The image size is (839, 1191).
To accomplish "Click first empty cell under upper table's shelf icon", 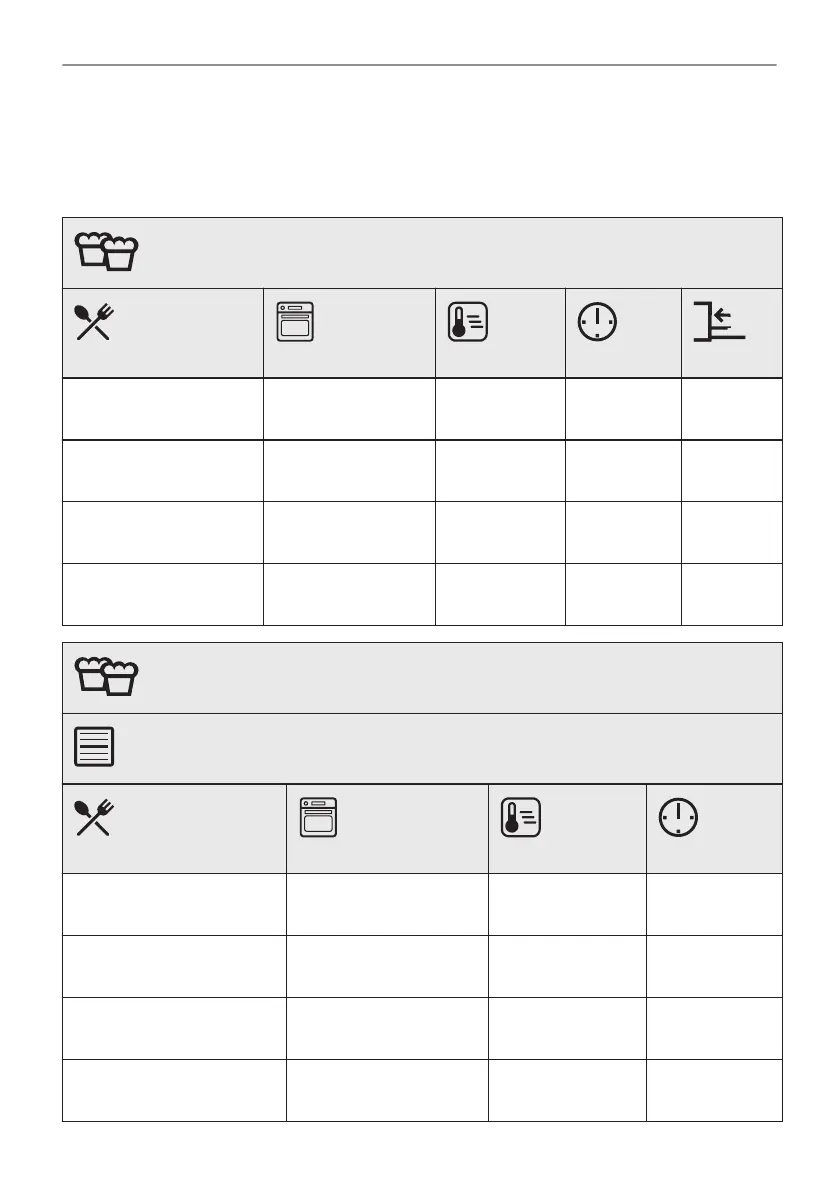I will pos(731,409).
